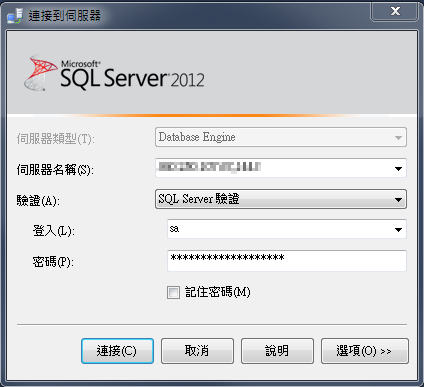Enable the 記住密碼(M) remember password checkbox
Screen dimensions: 424x387
coord(173,292)
